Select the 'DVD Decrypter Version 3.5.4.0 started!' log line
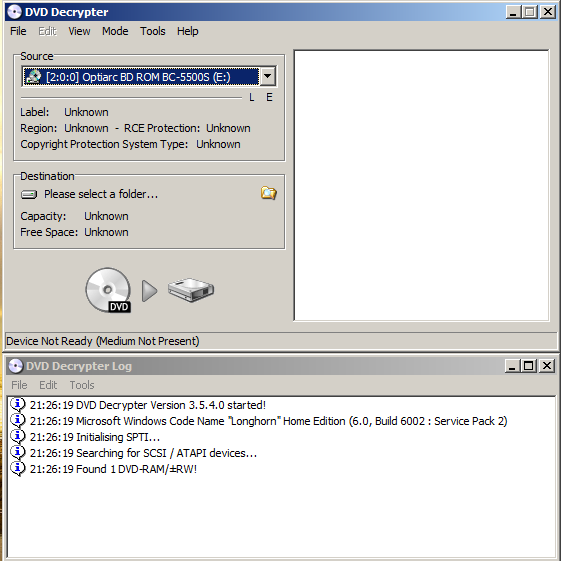This screenshot has width=561, height=561. (x=148, y=405)
